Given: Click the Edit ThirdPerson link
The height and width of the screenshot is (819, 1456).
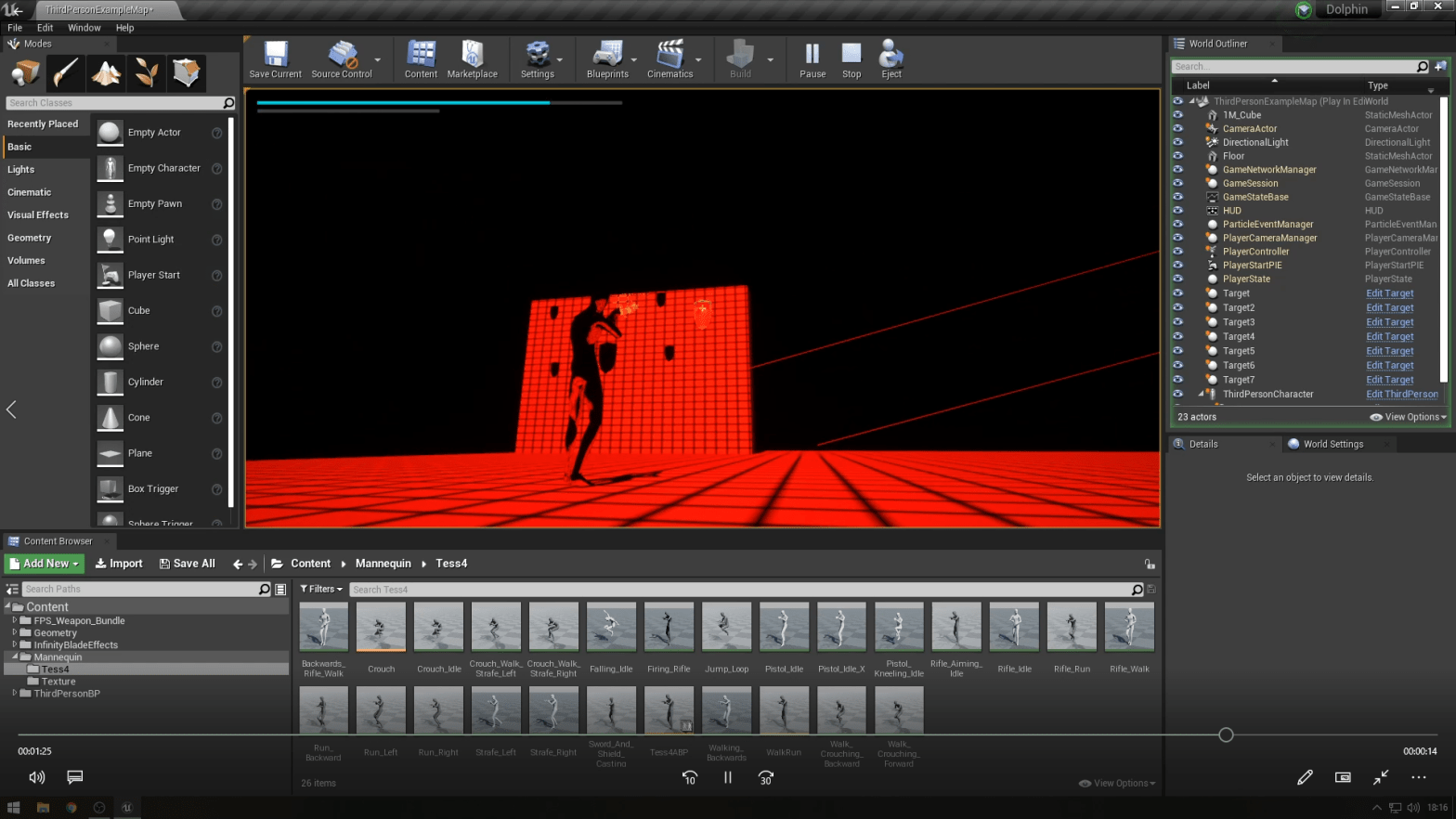Looking at the screenshot, I should pos(1401,395).
